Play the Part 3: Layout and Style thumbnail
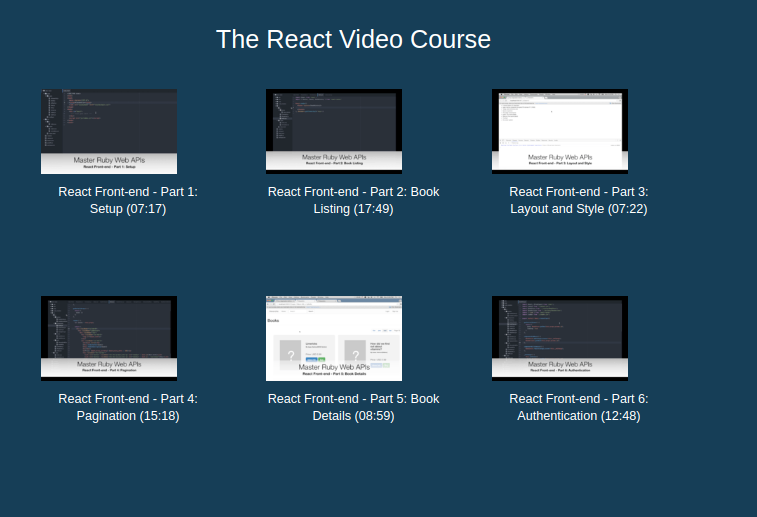Image resolution: width=757 pixels, height=517 pixels. tap(560, 120)
